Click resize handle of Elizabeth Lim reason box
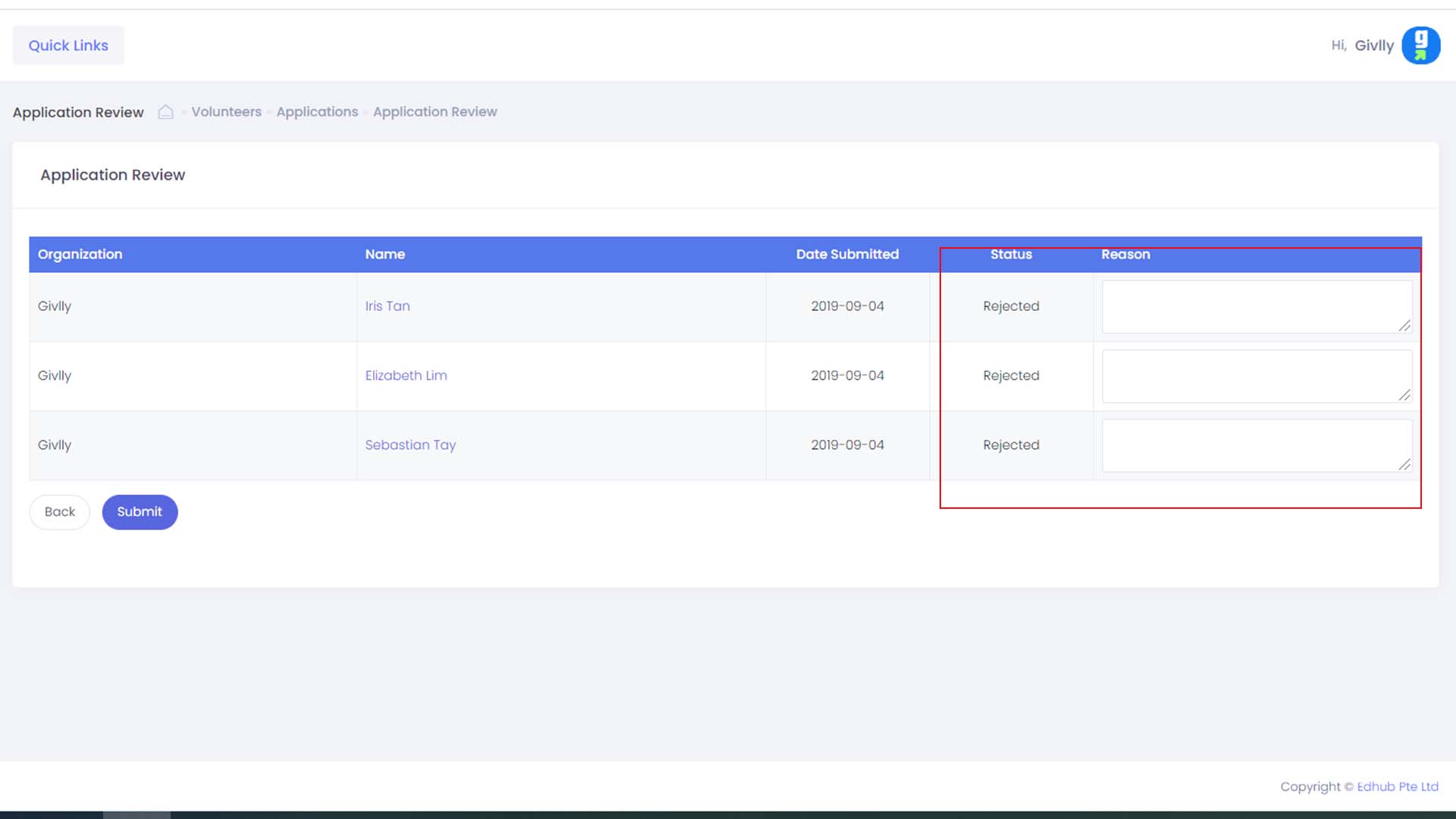Screen dimensions: 1456x819 (1404, 395)
